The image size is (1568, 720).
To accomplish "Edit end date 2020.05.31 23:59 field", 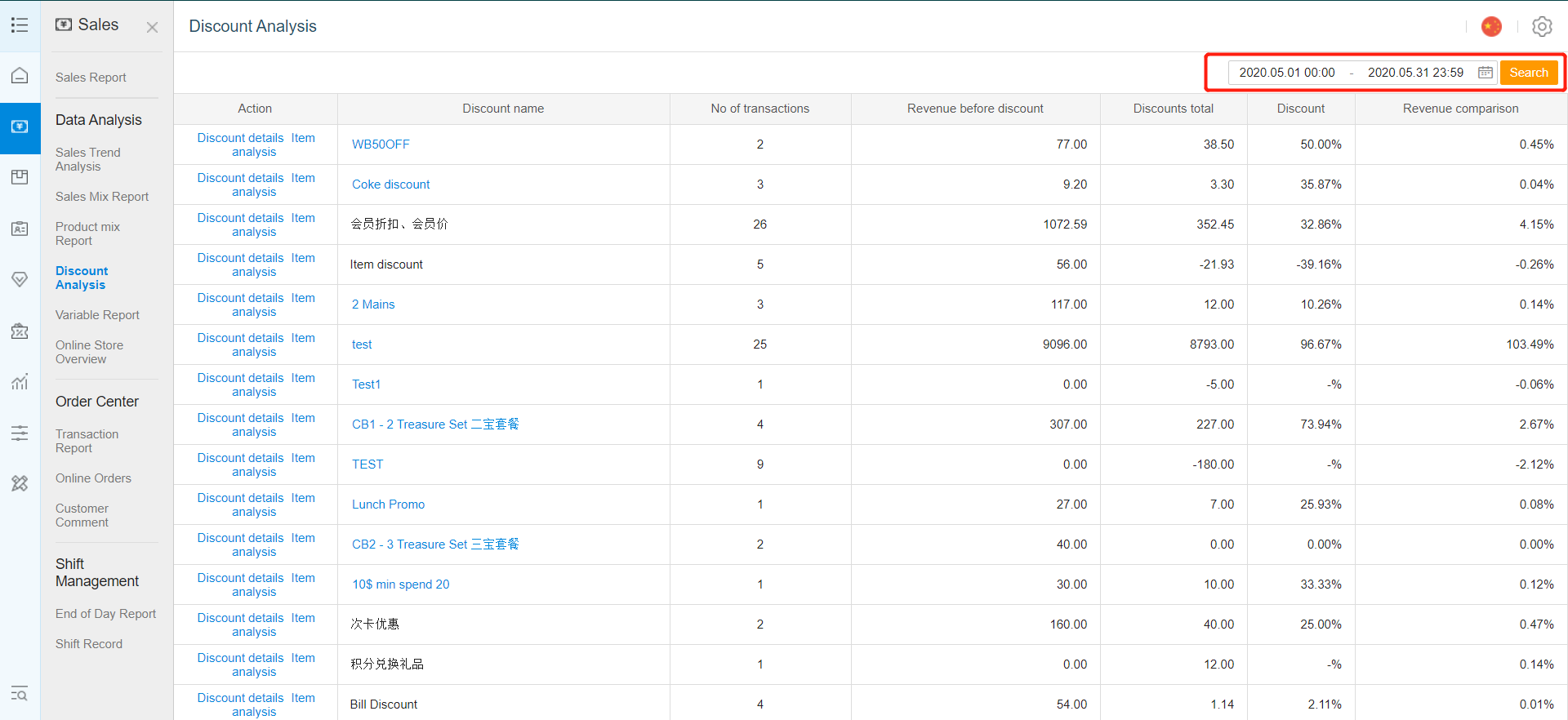I will tap(1415, 73).
